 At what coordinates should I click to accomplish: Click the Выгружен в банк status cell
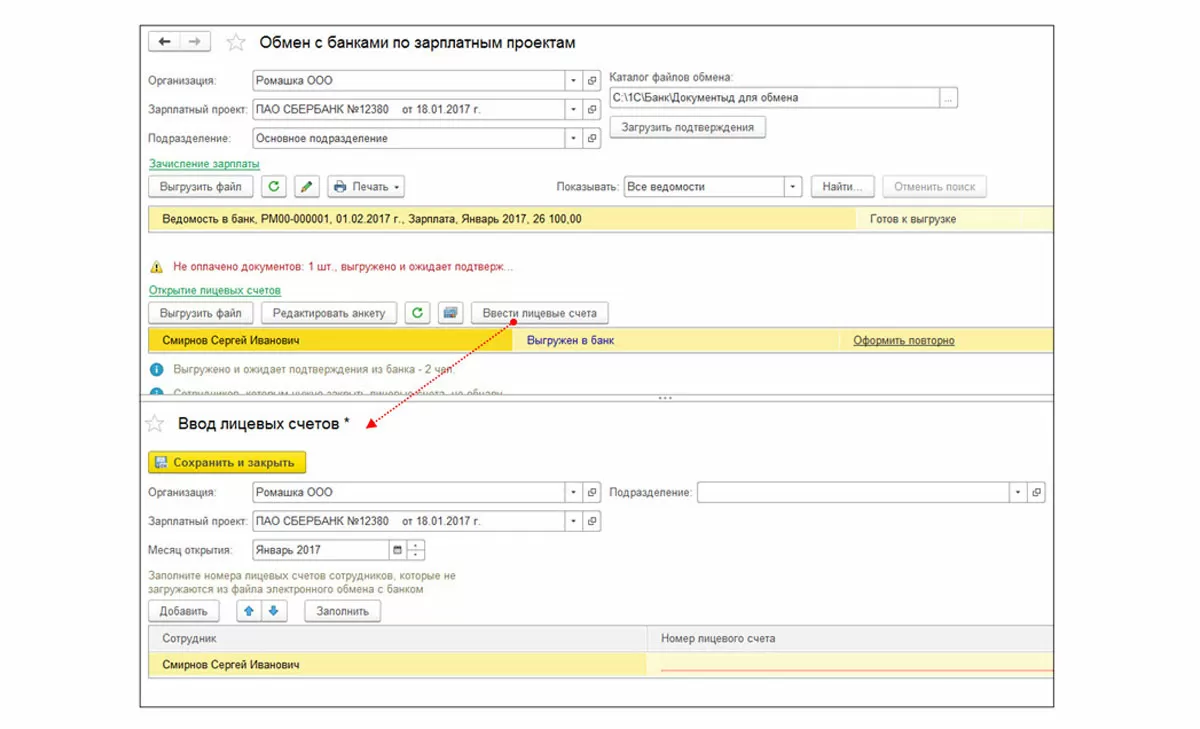pos(677,341)
